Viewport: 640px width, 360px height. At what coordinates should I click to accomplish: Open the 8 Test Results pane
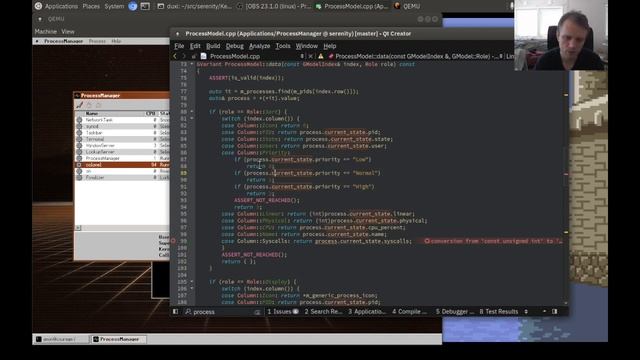499,312
